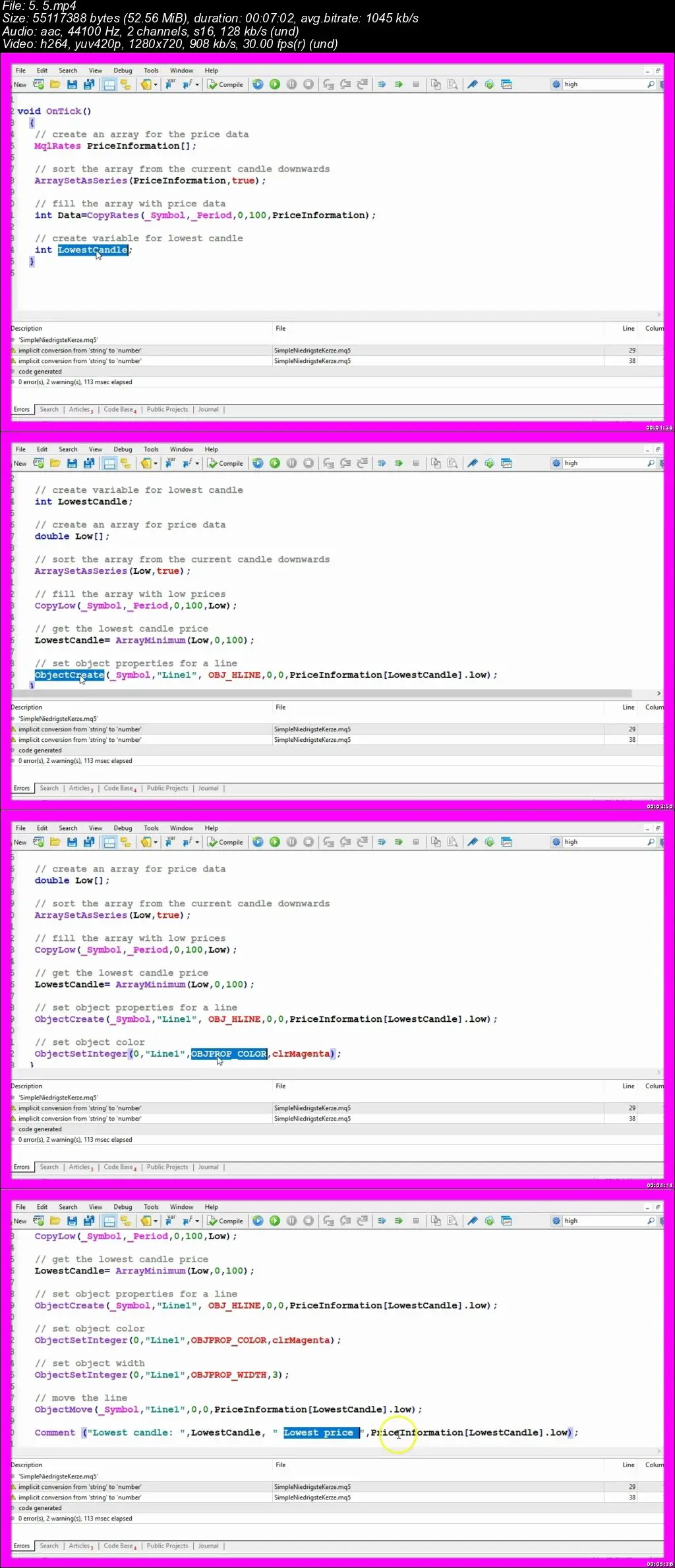Open the Help menu in the 00:04:14 frame
675x1568 pixels.
211,828
